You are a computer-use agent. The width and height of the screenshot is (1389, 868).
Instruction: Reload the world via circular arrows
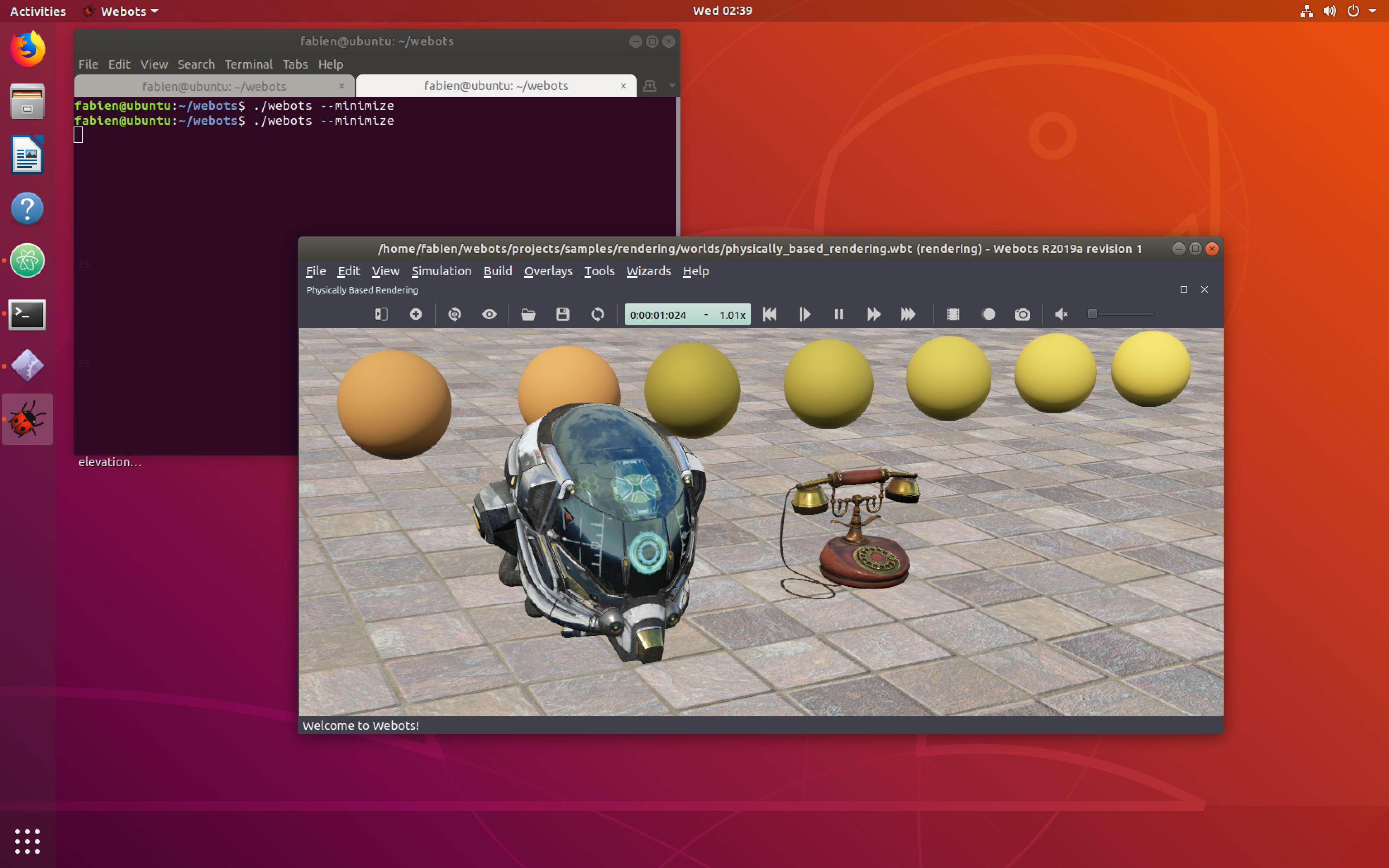(x=597, y=314)
